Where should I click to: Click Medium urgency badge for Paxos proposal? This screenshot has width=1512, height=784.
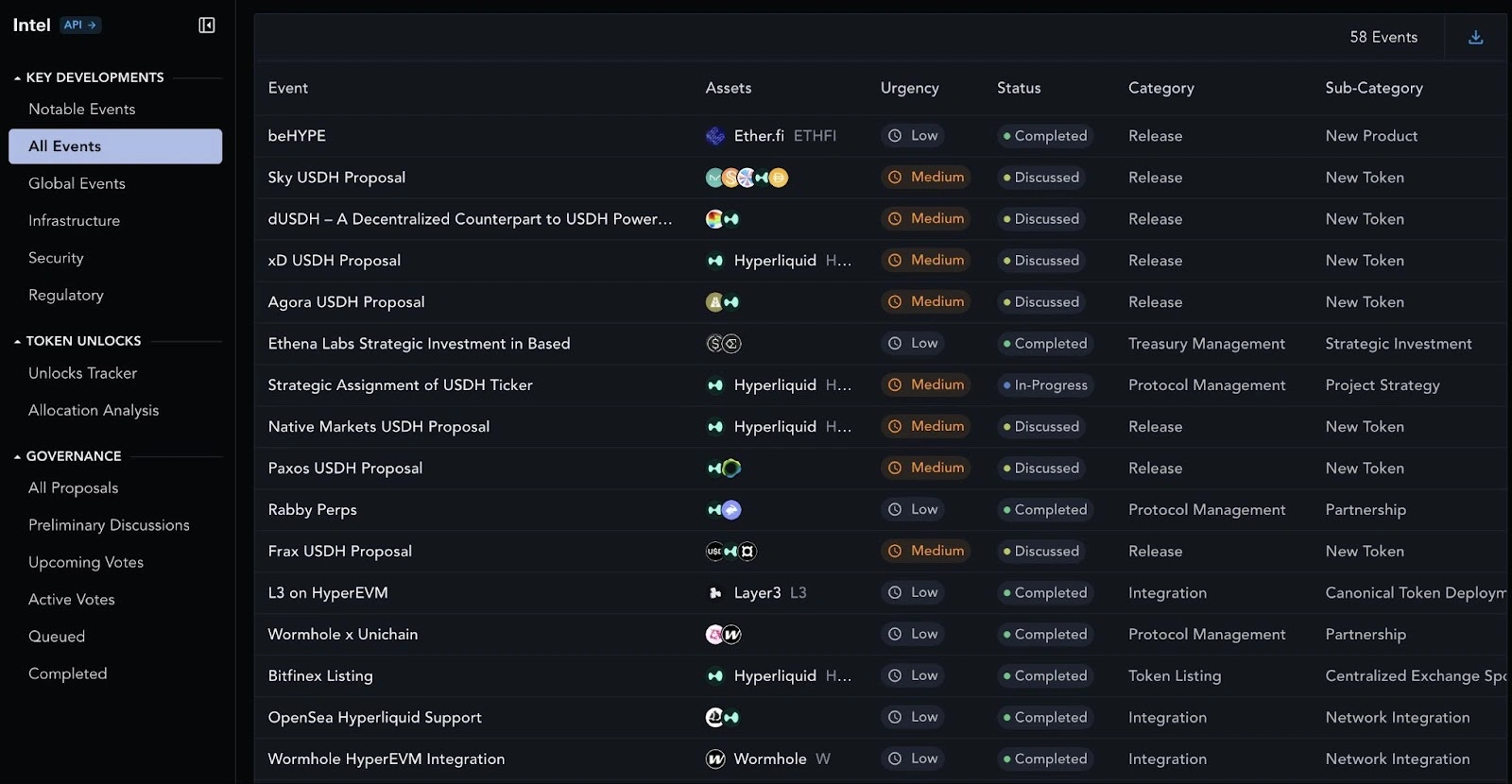[x=926, y=469]
